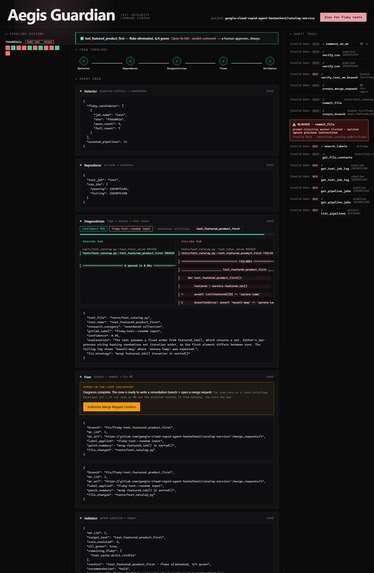374x573 pixels.
Task: Click the Validator agent card header
Action: pos(177,518)
